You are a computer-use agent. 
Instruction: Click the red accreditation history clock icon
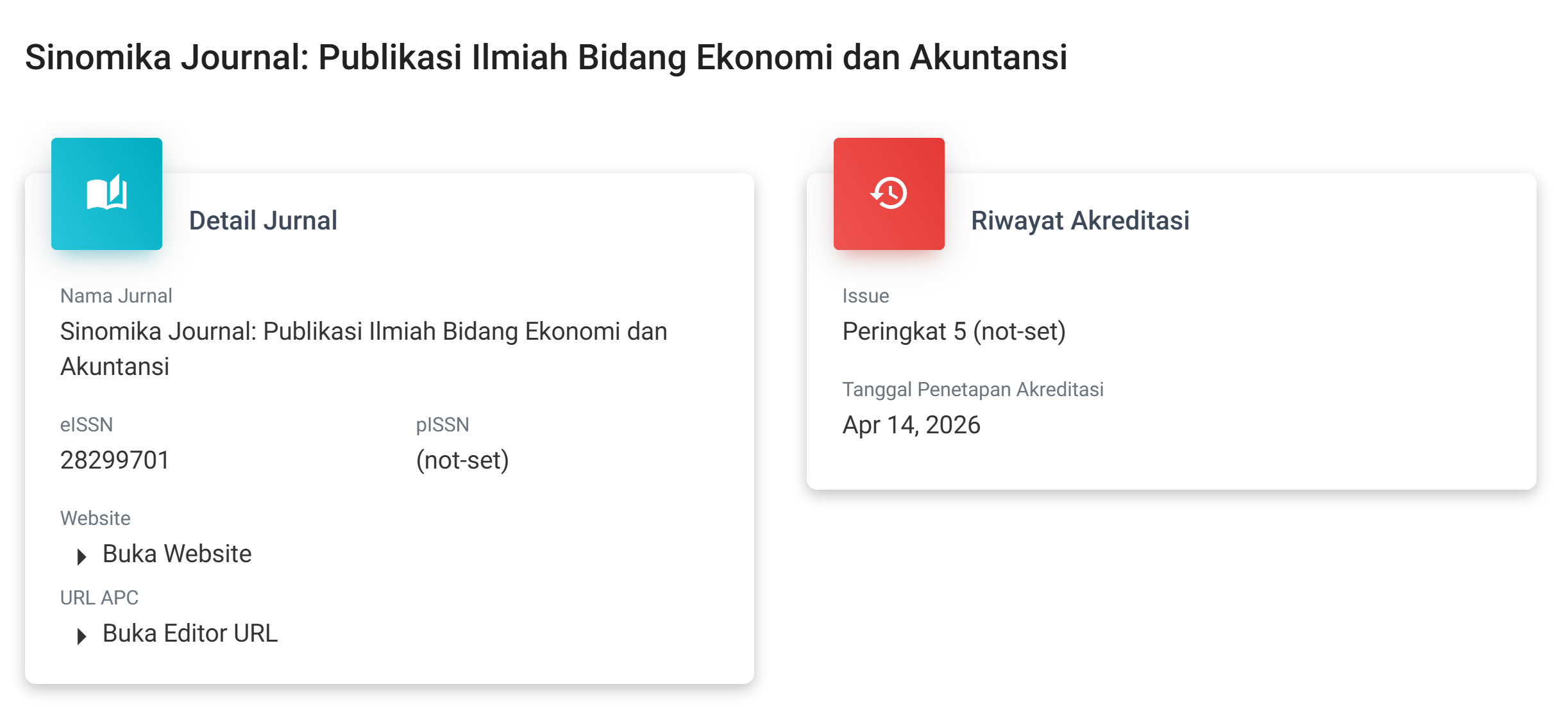(888, 193)
